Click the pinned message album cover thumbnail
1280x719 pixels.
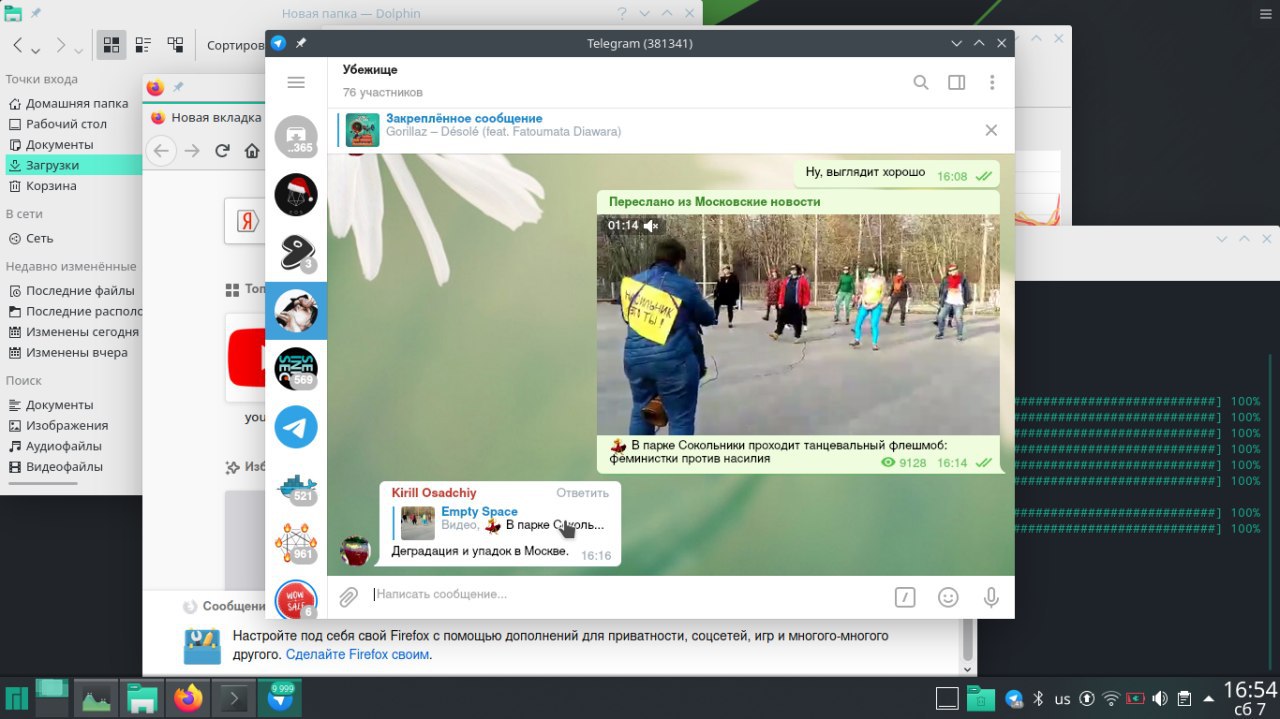(x=362, y=130)
